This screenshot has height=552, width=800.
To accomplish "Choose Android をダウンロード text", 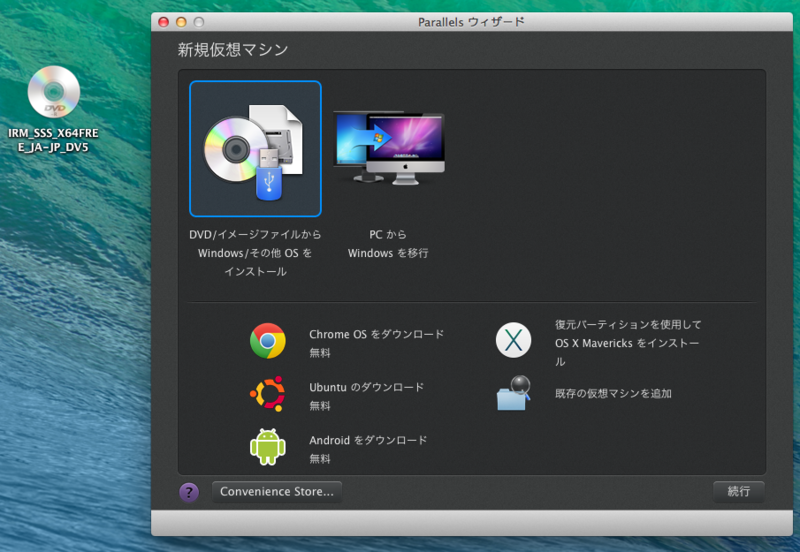I will tap(368, 440).
